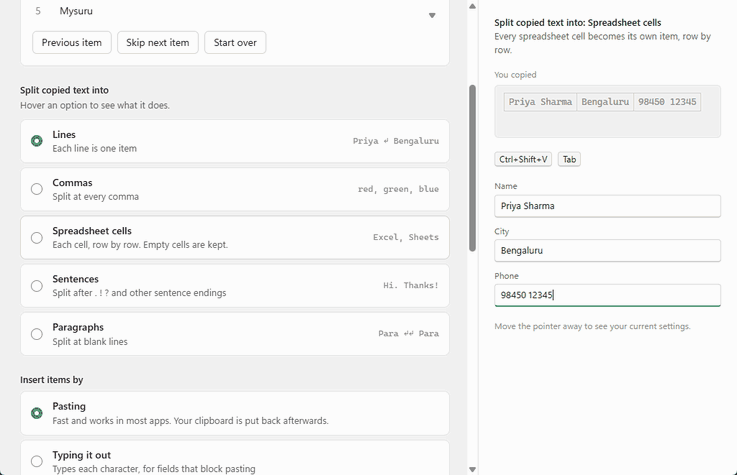Image resolution: width=737 pixels, height=475 pixels.
Task: Click the 'red, green, blue' example text
Action: tap(398, 189)
